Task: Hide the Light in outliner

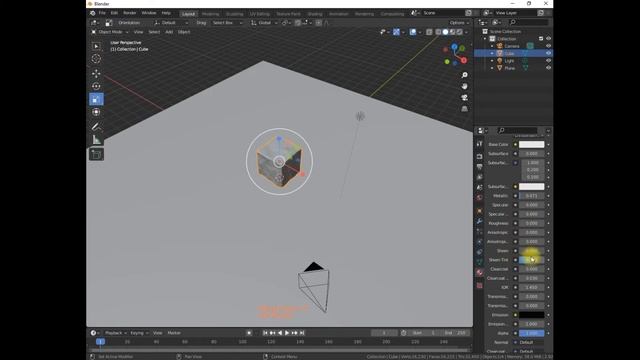Action: 548,60
